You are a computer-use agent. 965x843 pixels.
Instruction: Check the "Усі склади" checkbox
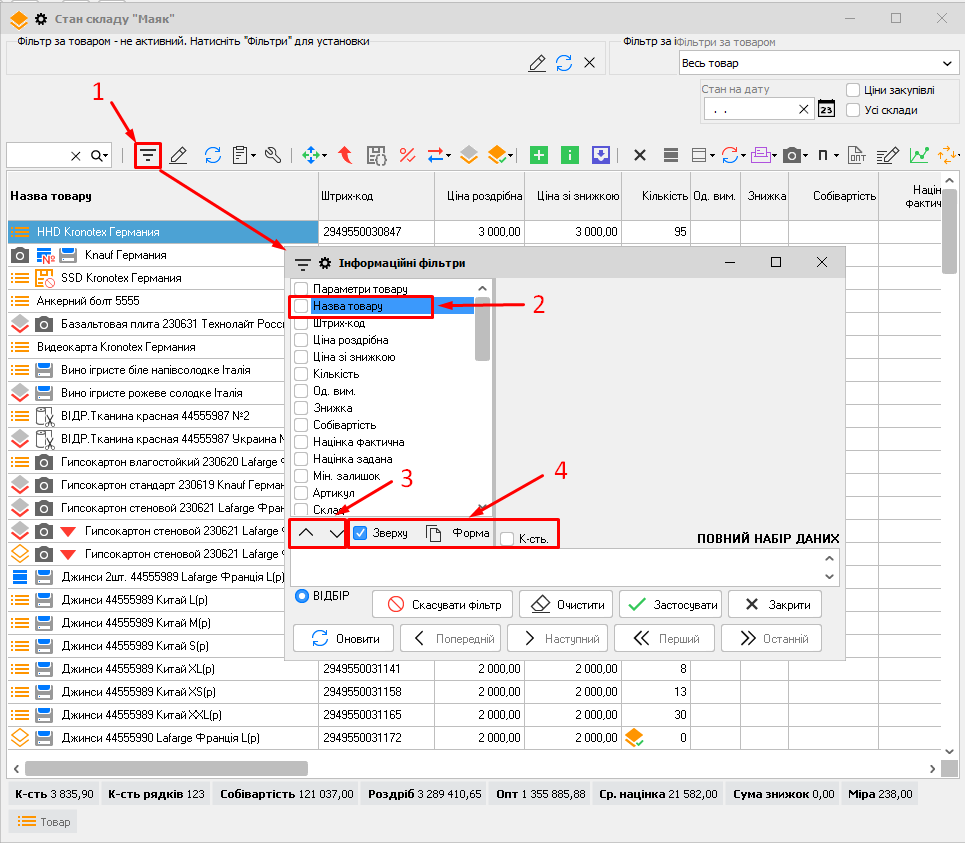(853, 110)
